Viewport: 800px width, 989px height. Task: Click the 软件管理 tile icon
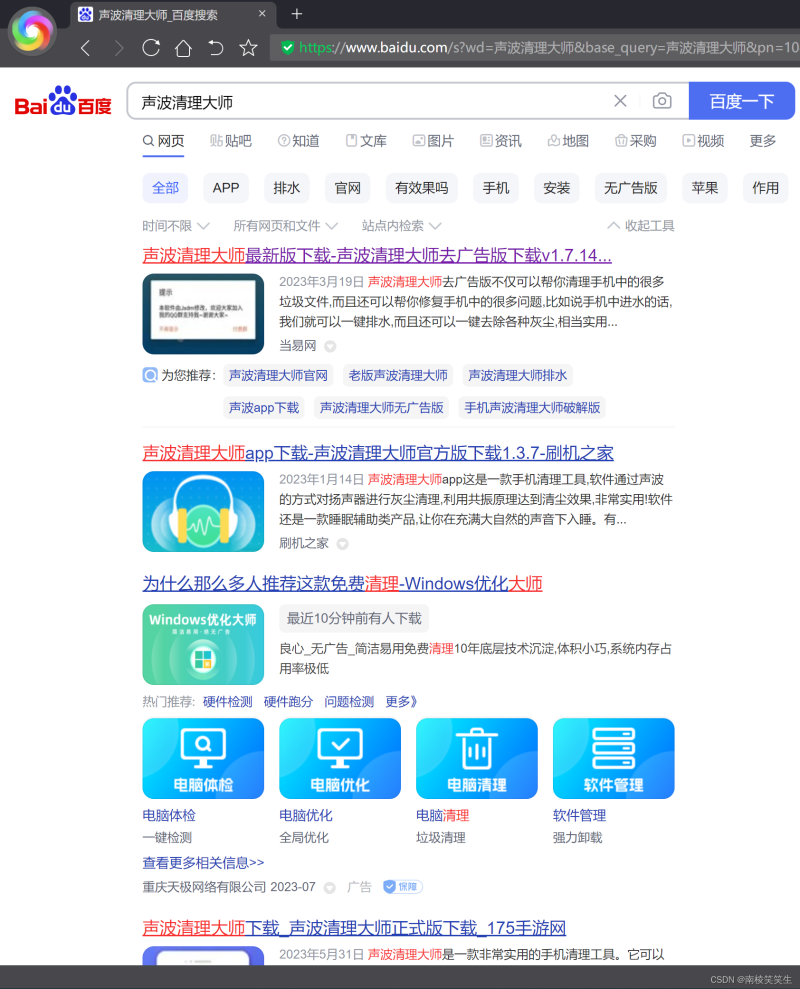[614, 759]
